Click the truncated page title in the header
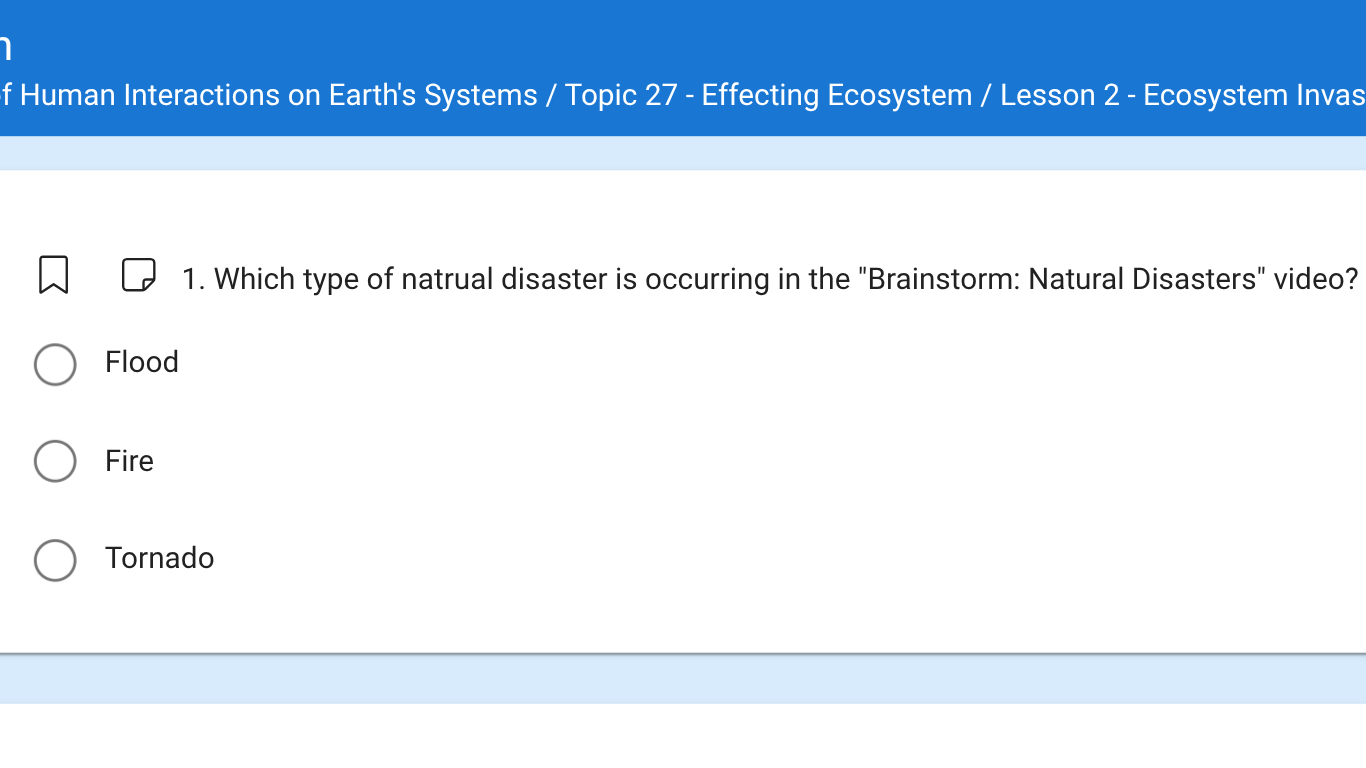 5,46
